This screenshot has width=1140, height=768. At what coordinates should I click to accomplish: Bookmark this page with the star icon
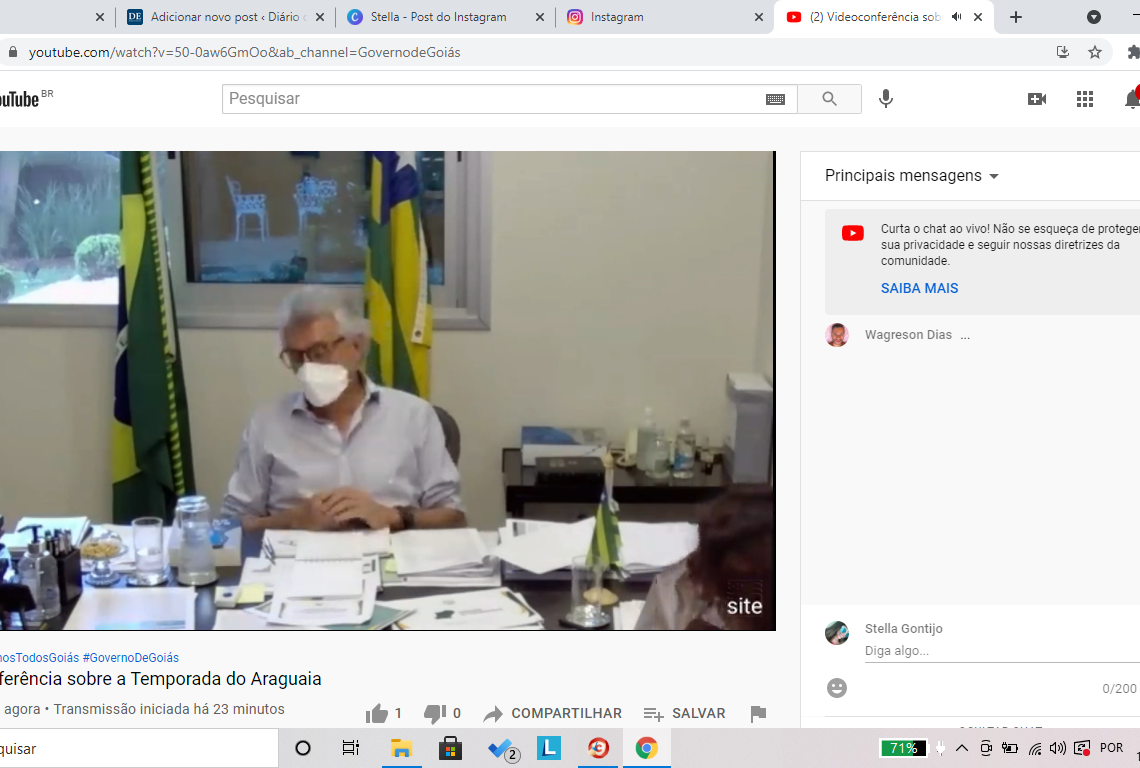coord(1095,52)
